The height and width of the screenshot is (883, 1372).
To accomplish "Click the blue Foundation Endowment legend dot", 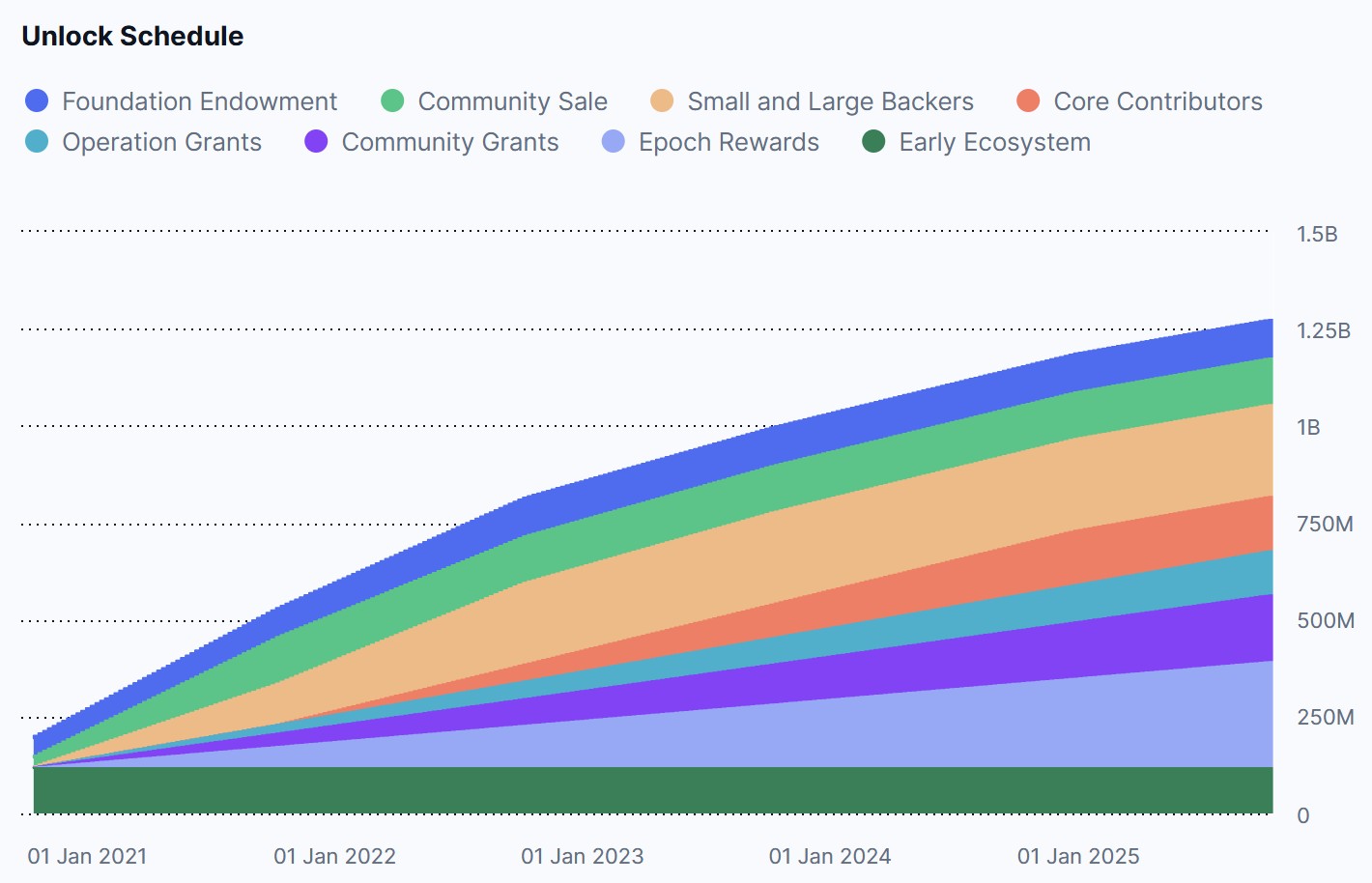I will pos(37,100).
